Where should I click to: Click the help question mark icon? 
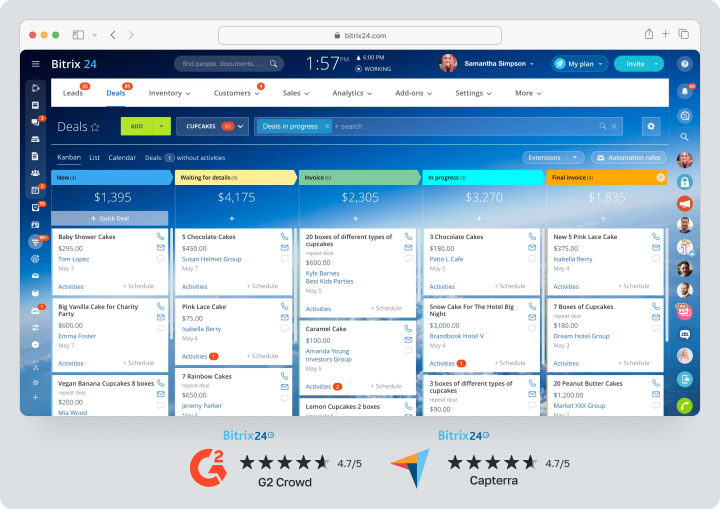tap(685, 64)
